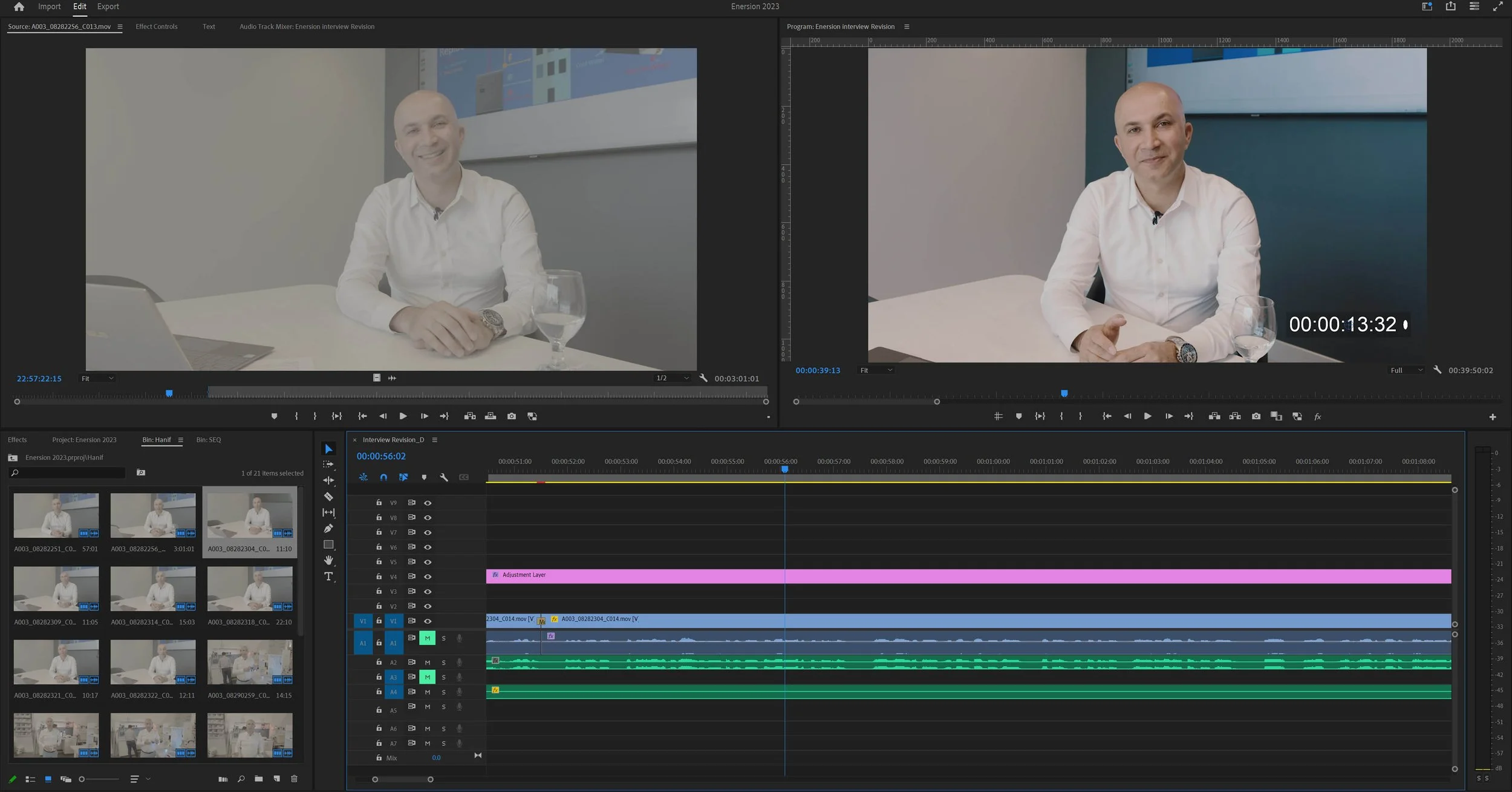Play the Program monitor sequence
Image resolution: width=1512 pixels, height=792 pixels.
(1147, 416)
